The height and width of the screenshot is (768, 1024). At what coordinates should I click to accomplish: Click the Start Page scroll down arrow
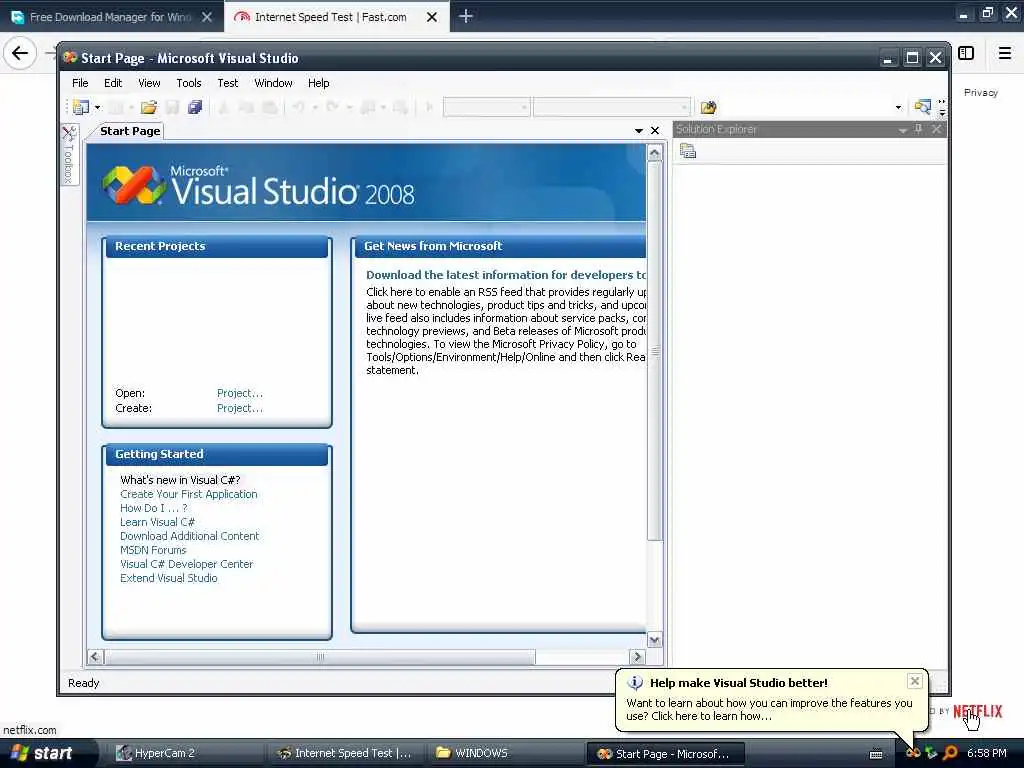tap(654, 639)
